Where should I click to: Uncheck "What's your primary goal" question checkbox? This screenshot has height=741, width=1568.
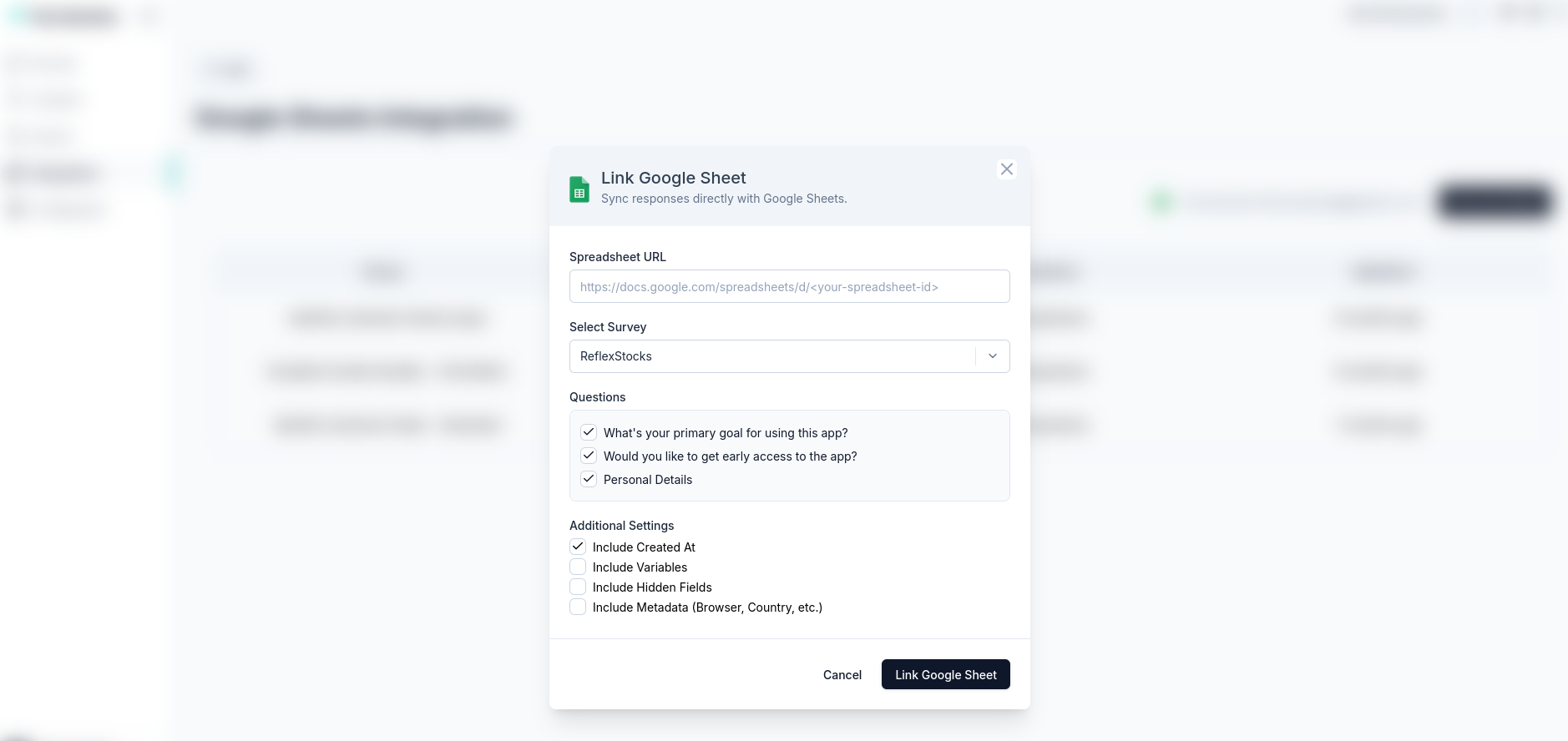[x=589, y=432]
